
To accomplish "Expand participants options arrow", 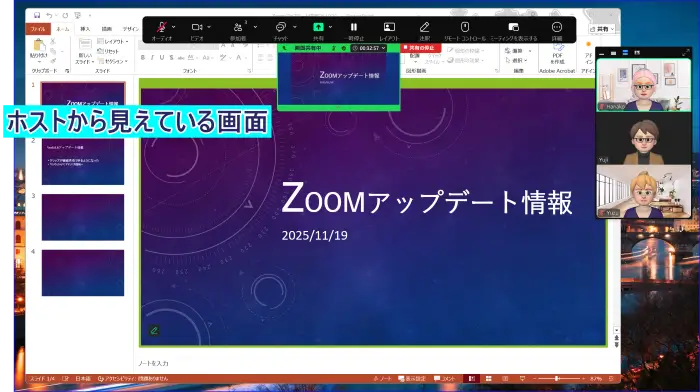I will [255, 27].
